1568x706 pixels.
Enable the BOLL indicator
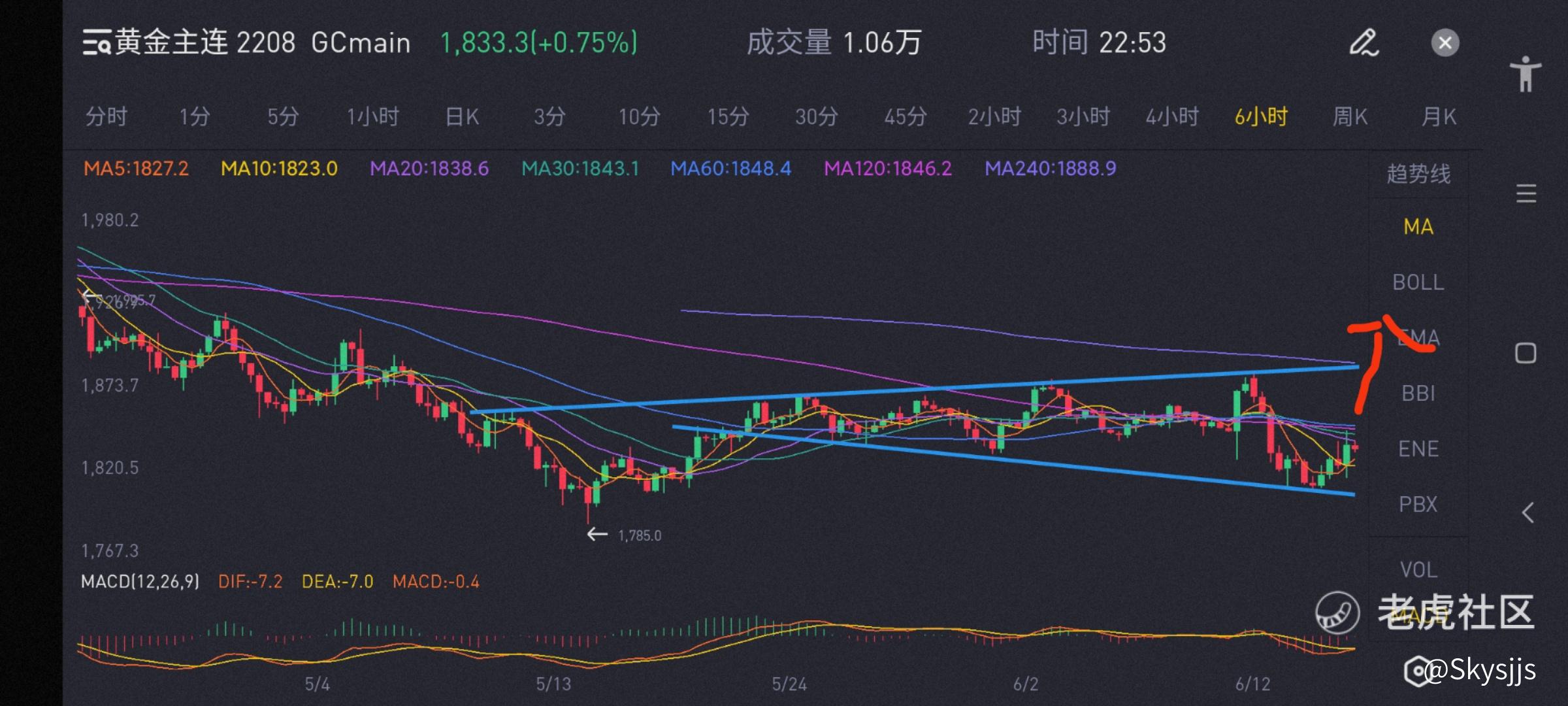tap(1418, 282)
